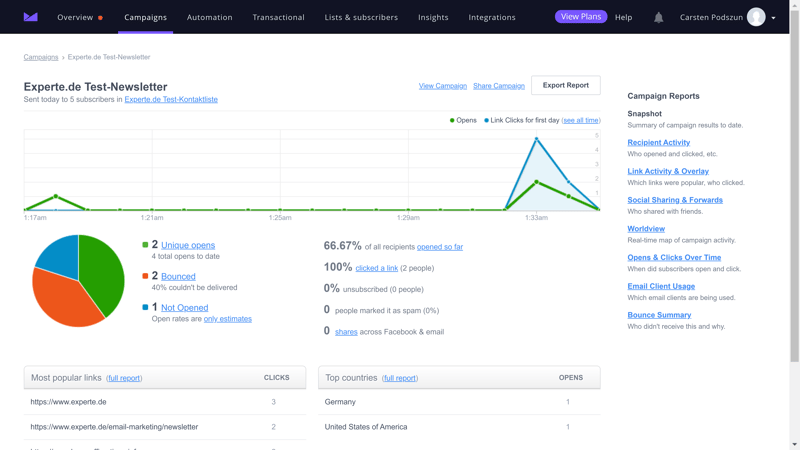800x450 pixels.
Task: Click the blue Not Opened square marker
Action: (x=145, y=308)
